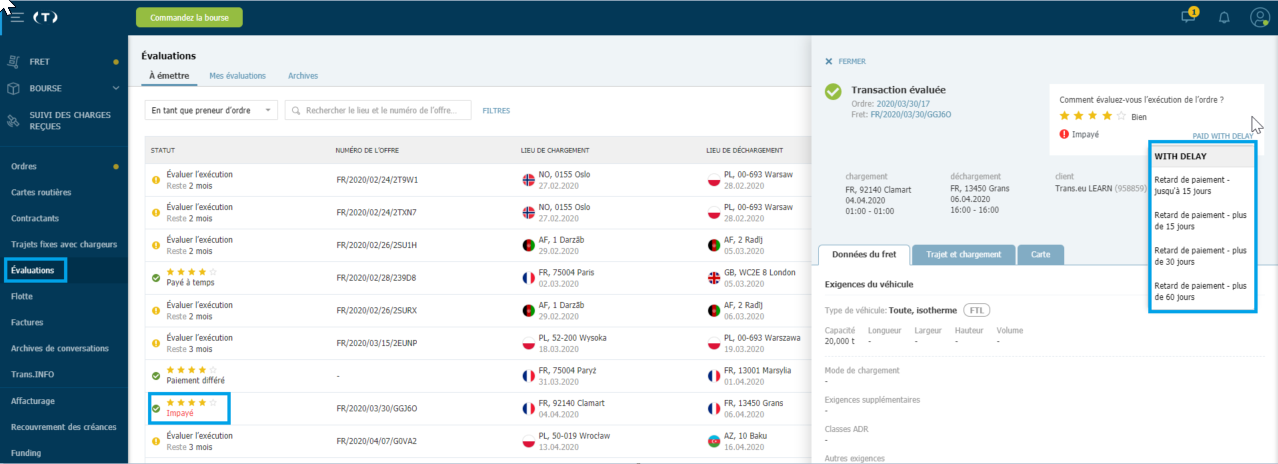The image size is (1278, 464).
Task: Click offer number FR/2020/04/07/G0VA2
Action: [x=376, y=441]
